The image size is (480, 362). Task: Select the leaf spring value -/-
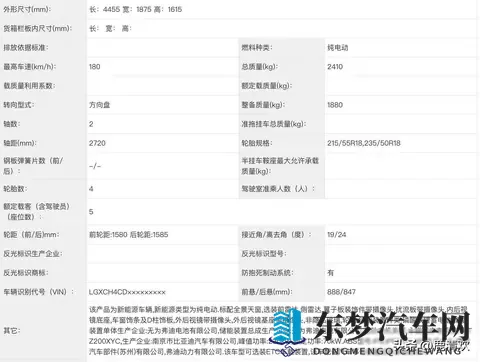coord(95,166)
